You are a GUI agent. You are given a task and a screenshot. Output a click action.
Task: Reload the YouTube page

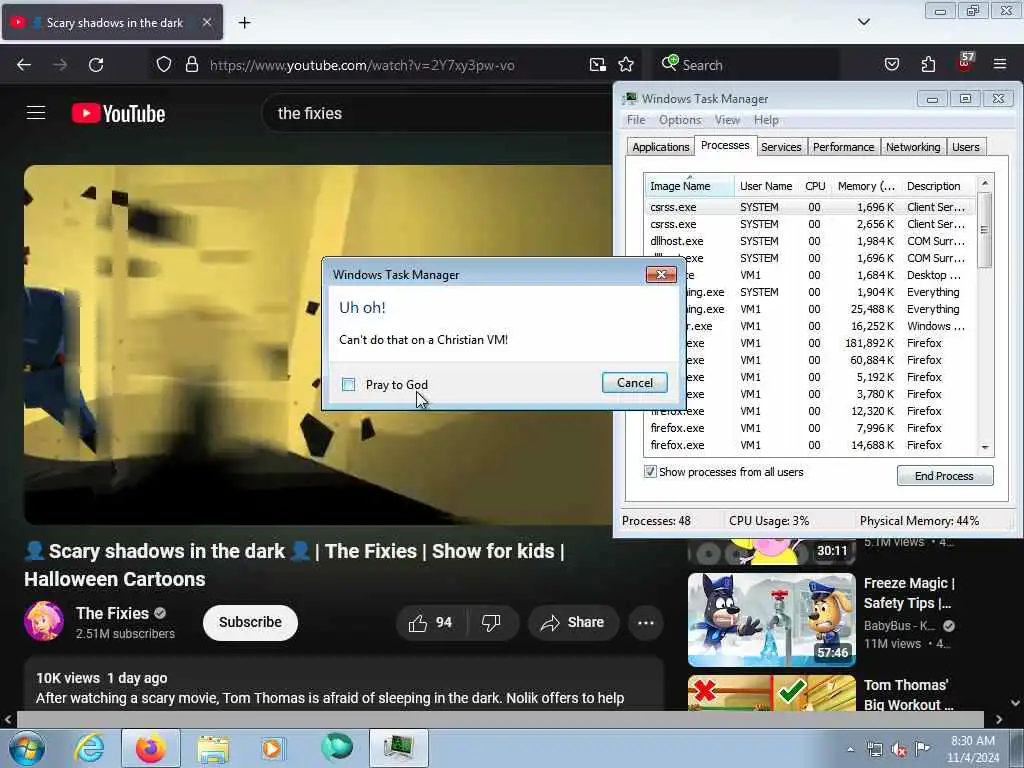pyautogui.click(x=96, y=65)
